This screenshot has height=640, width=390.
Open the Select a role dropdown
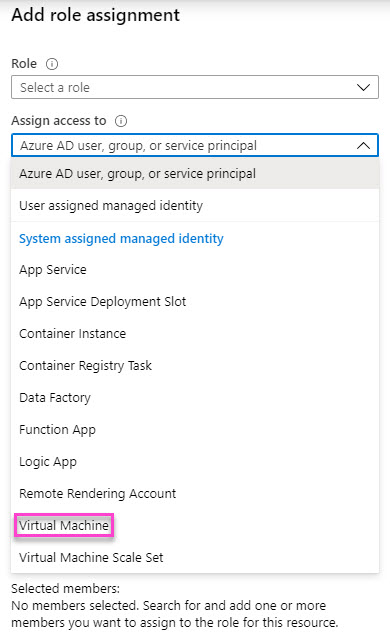click(x=195, y=87)
